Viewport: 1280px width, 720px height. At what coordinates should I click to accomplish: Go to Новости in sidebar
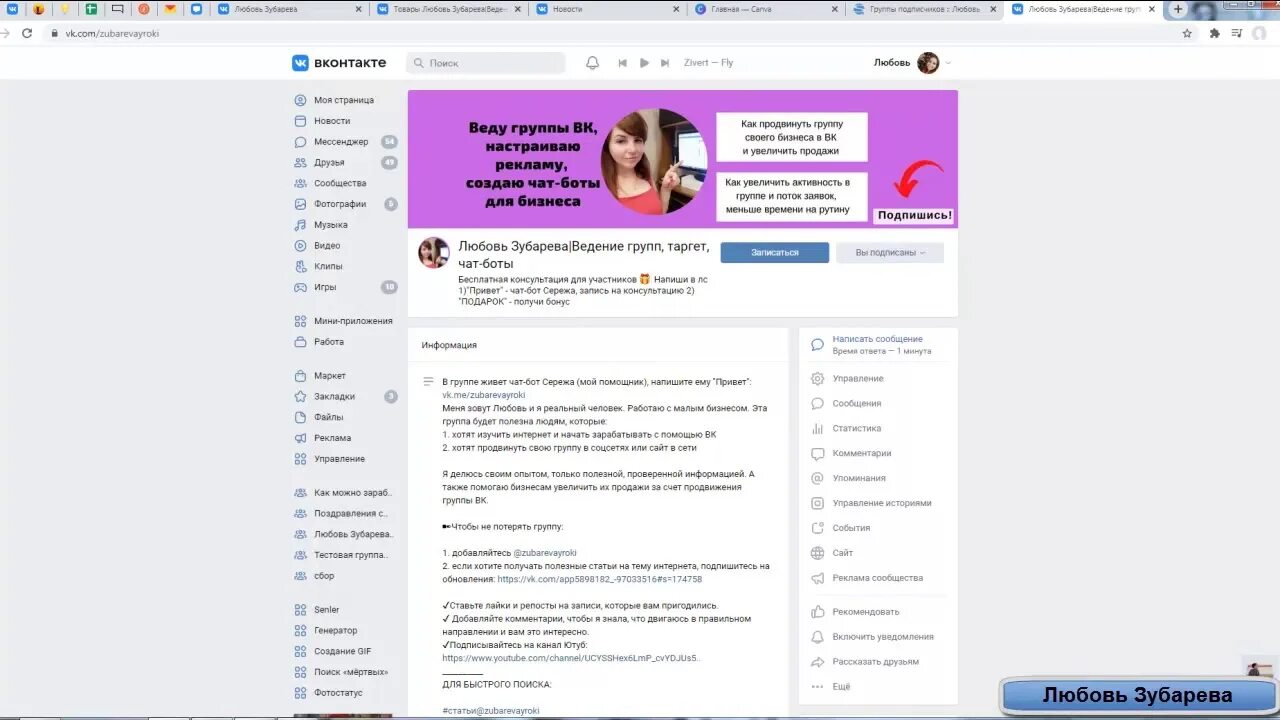coord(331,121)
